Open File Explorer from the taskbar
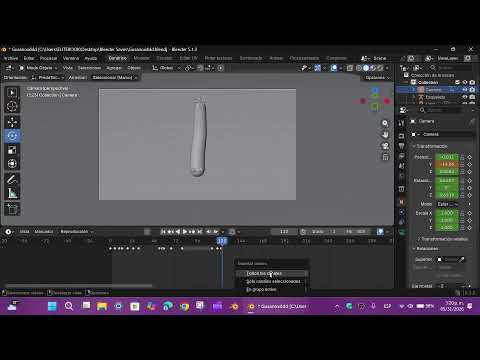Viewport: 480px width, 360px height. coord(102,306)
